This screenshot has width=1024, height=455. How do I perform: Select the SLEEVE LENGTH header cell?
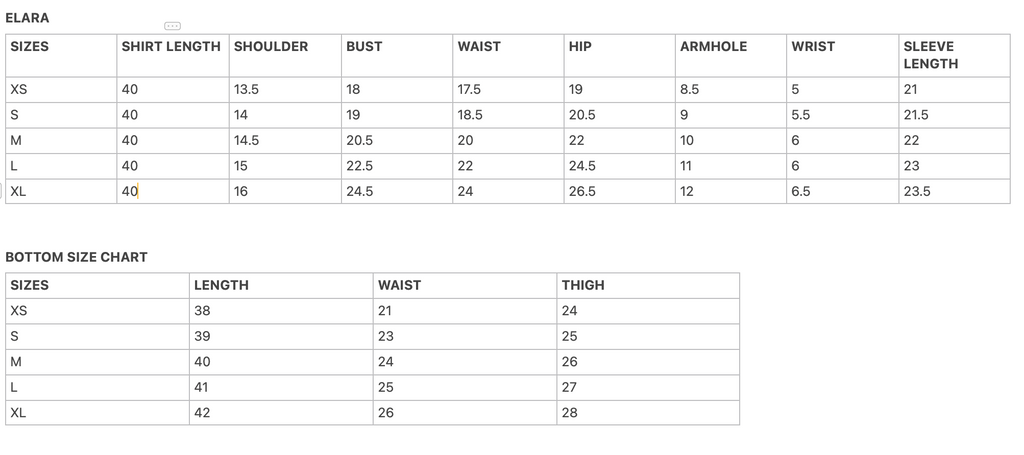(x=954, y=55)
